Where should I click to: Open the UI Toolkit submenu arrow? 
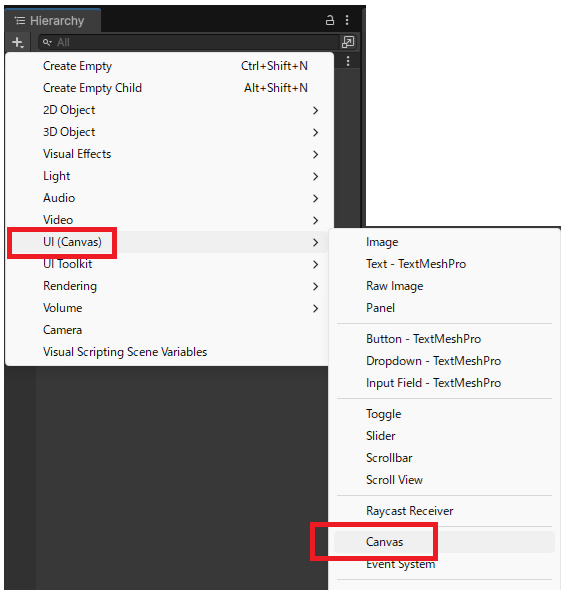[315, 264]
